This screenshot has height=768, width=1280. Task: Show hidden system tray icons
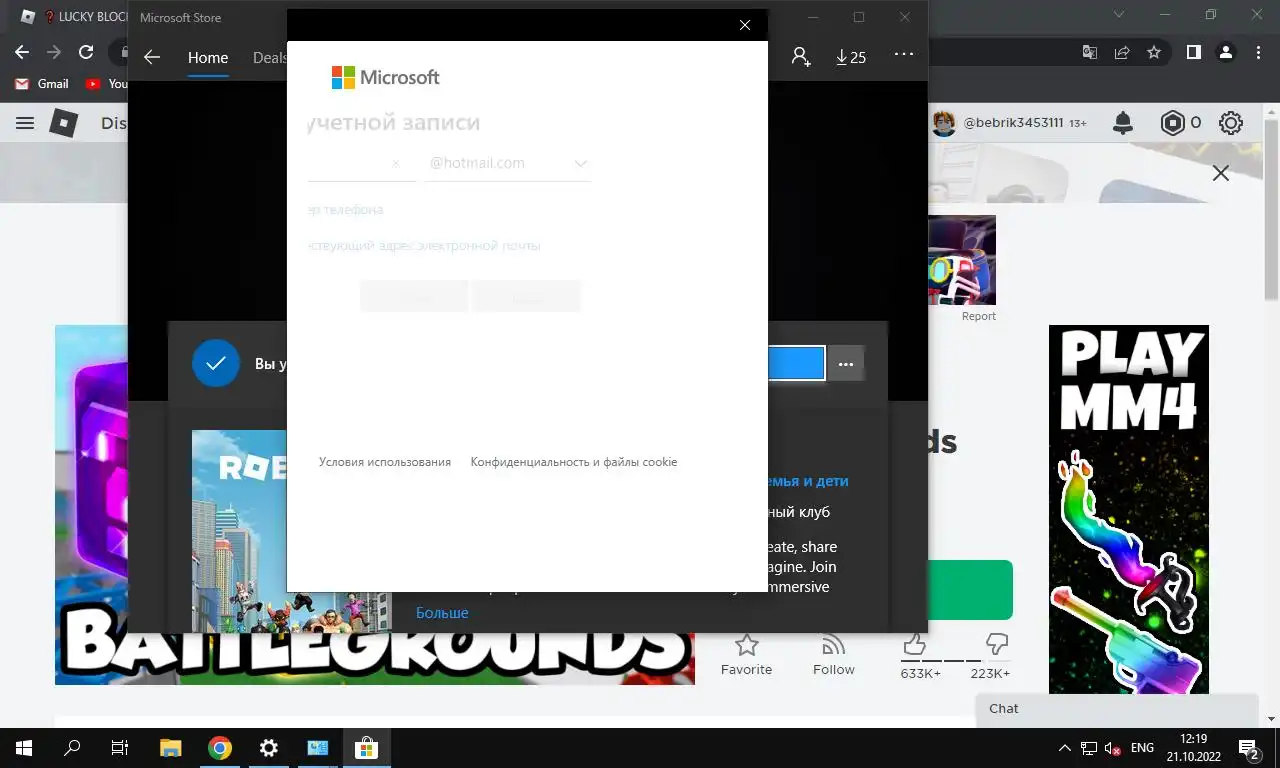click(1065, 748)
